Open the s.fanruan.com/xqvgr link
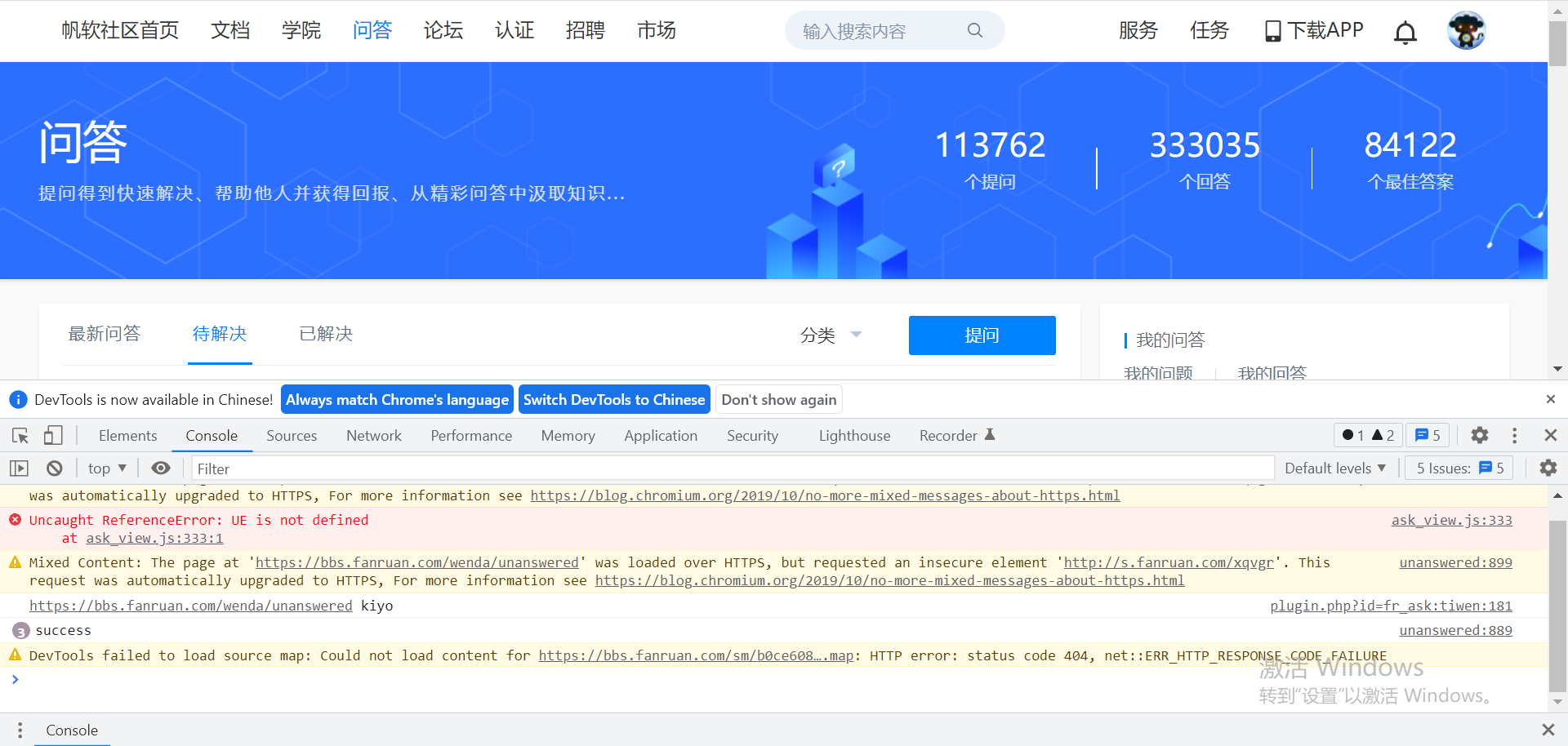The width and height of the screenshot is (1568, 746). (x=1169, y=562)
